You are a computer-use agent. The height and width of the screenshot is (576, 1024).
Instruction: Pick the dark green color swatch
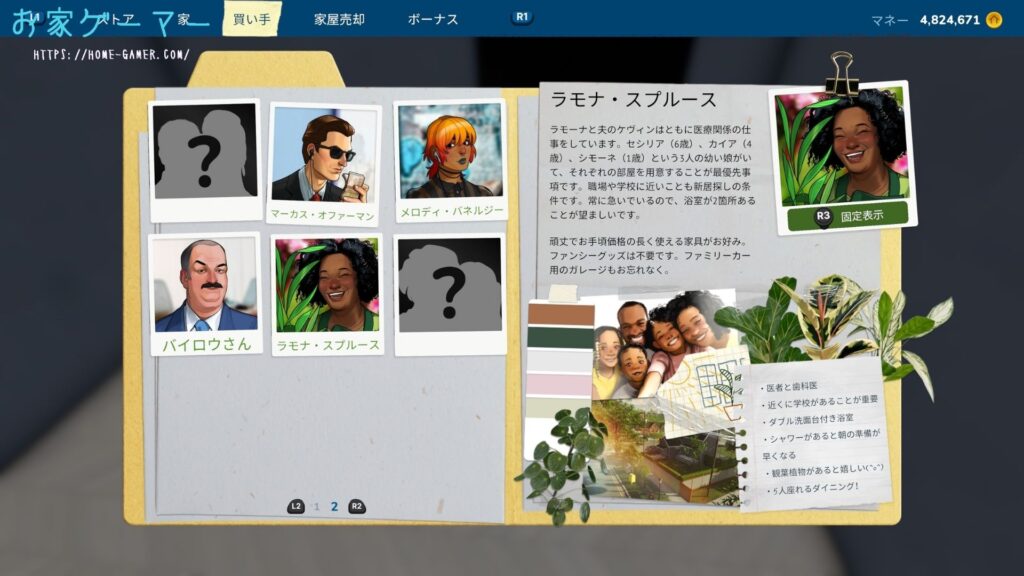tap(560, 337)
